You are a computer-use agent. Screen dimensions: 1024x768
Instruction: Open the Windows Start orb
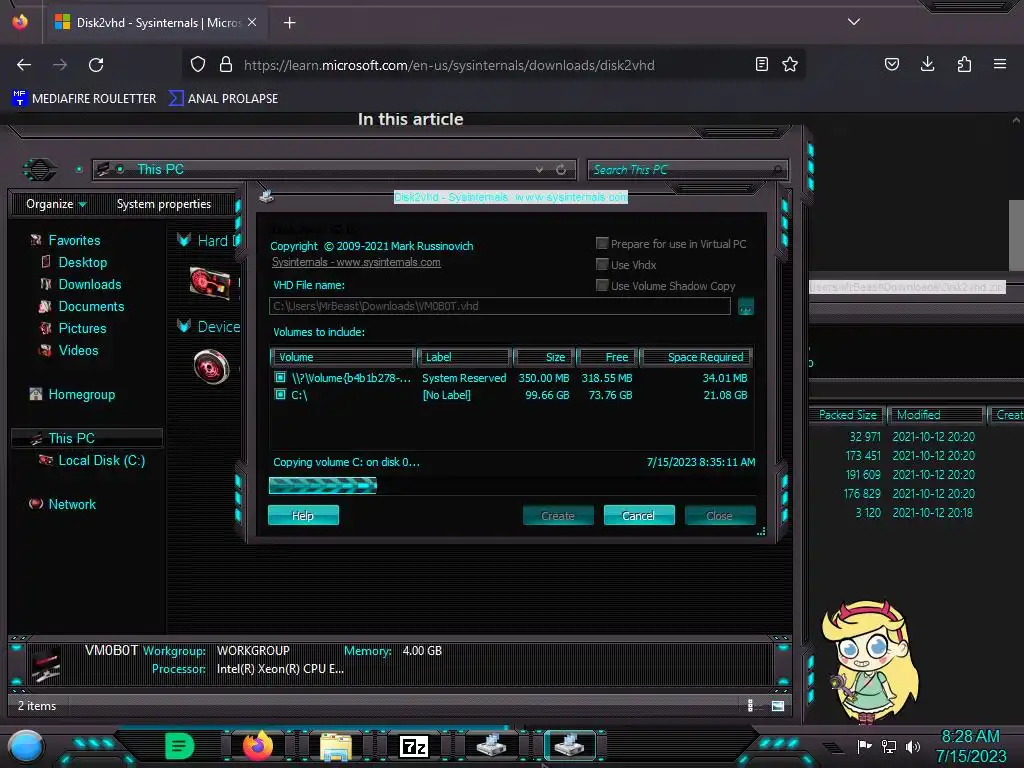pos(25,746)
